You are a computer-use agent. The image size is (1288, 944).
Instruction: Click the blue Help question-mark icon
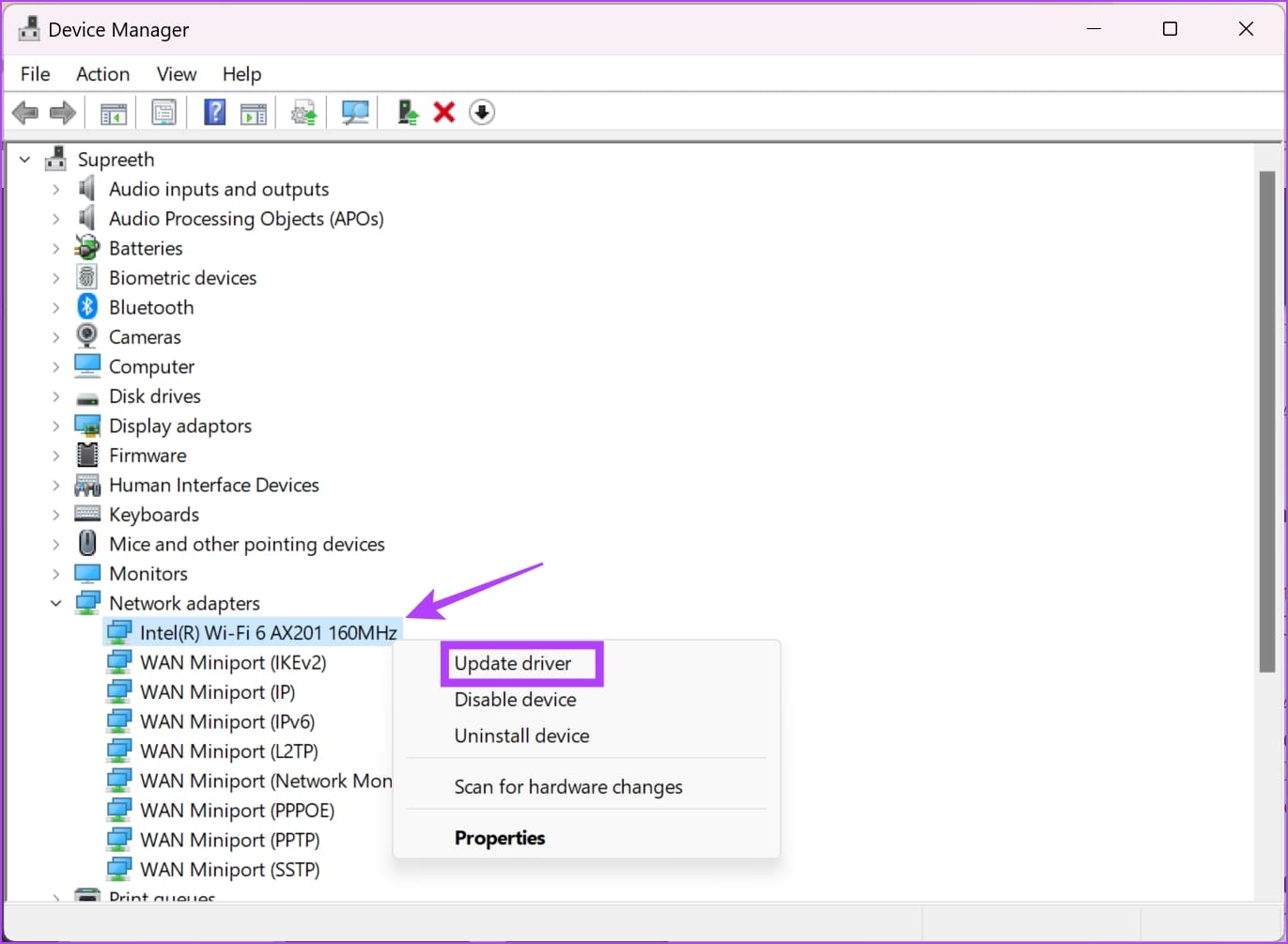pos(214,114)
